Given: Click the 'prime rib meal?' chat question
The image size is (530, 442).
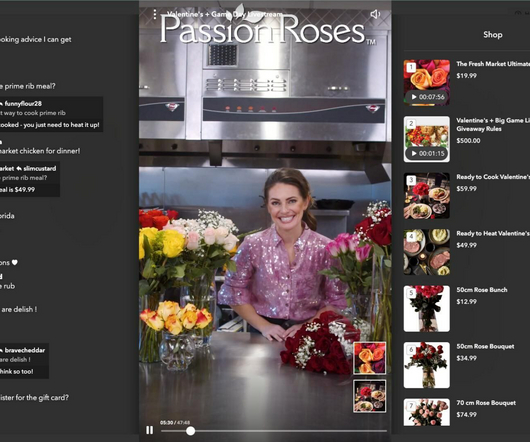Looking at the screenshot, I should coord(27,86).
